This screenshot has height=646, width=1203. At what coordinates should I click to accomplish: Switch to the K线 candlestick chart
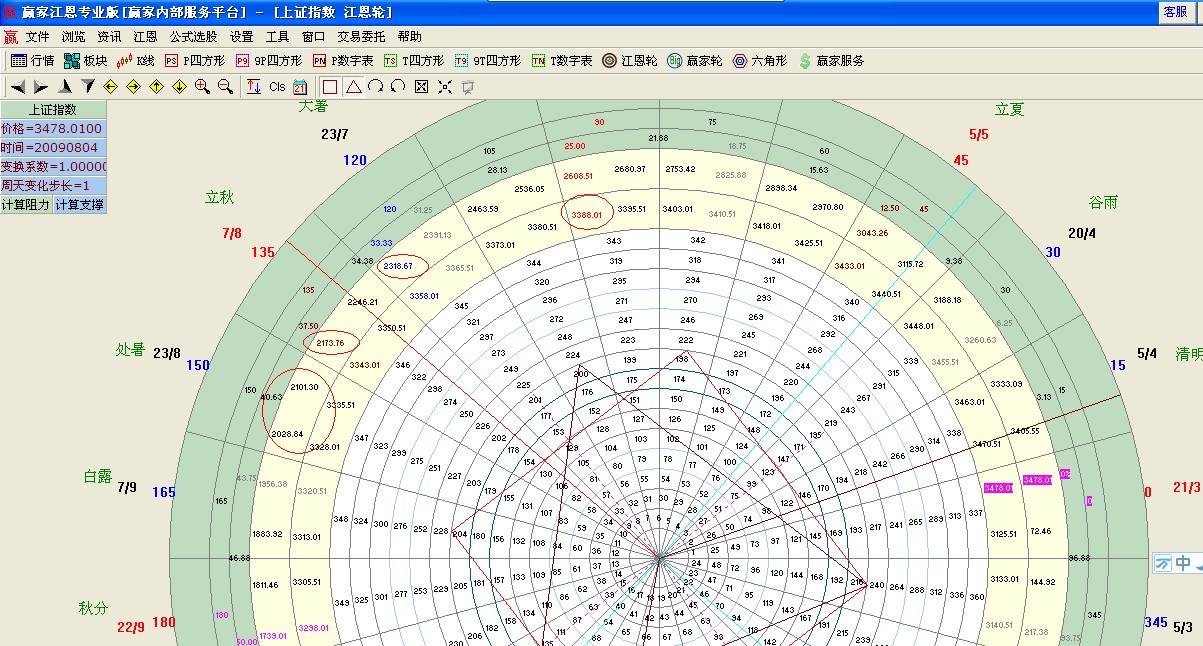coord(137,61)
